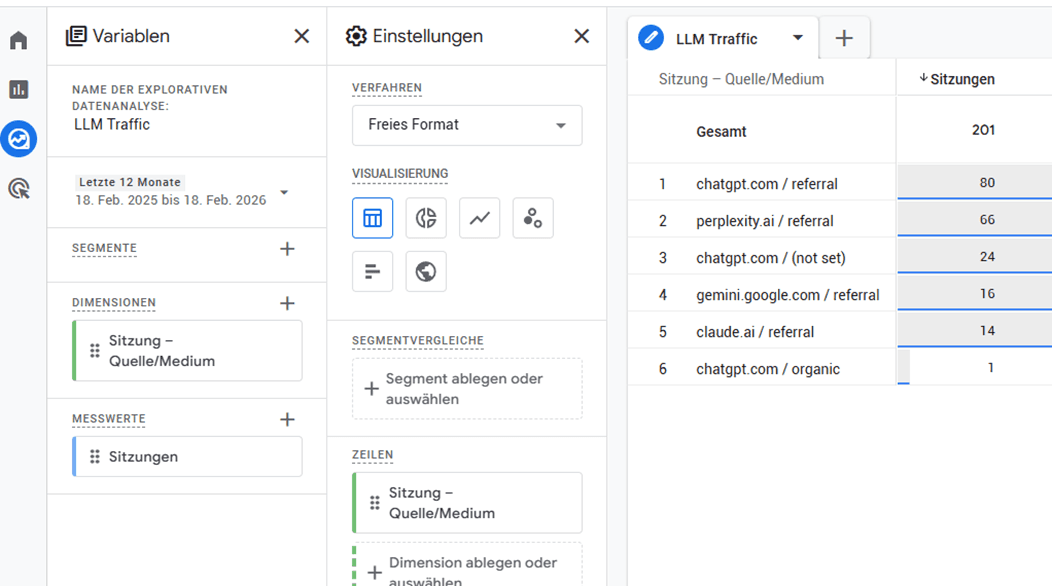Select the donut chart visualization

coord(426,217)
